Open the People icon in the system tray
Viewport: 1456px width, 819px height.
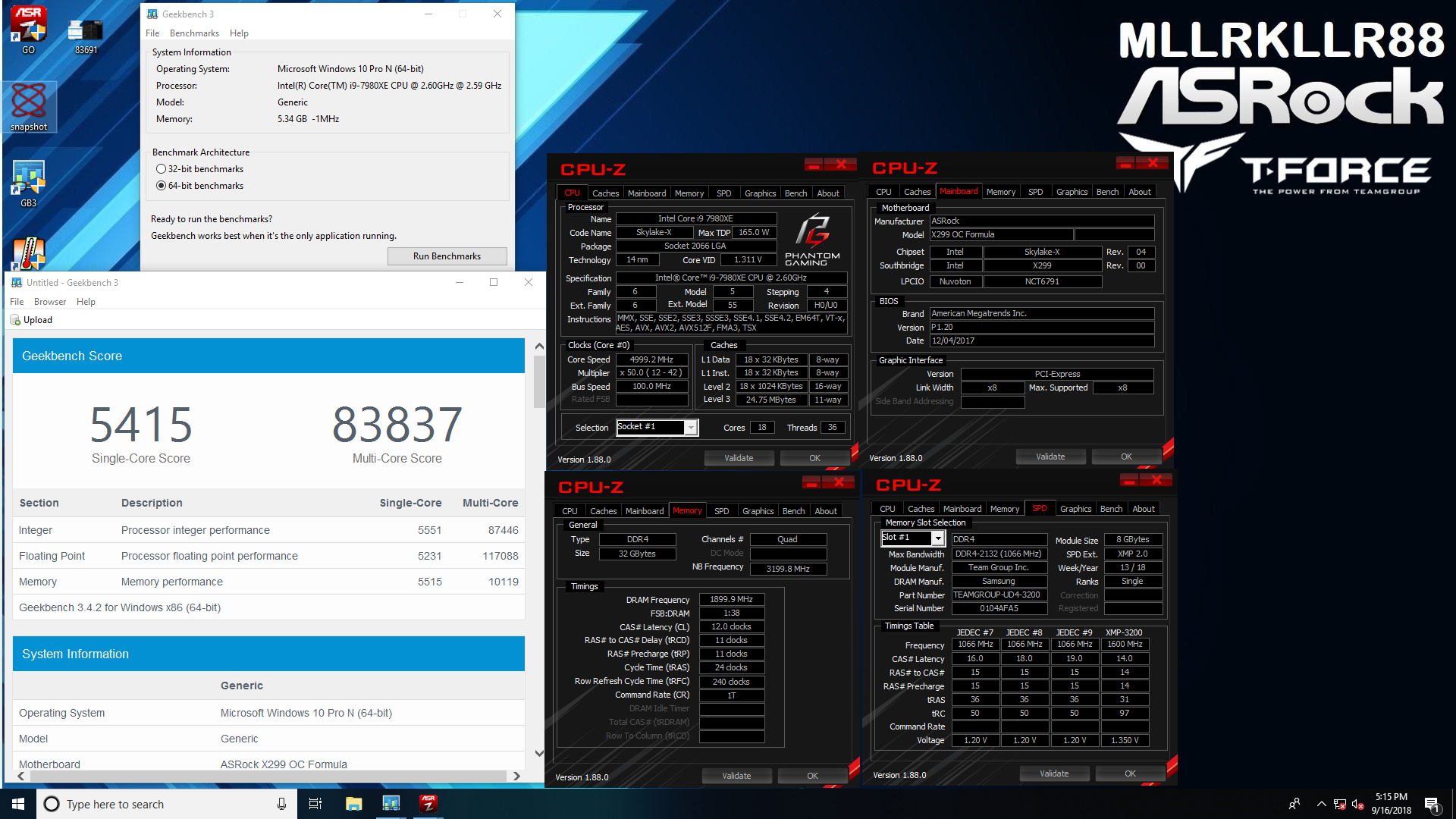coord(1294,804)
